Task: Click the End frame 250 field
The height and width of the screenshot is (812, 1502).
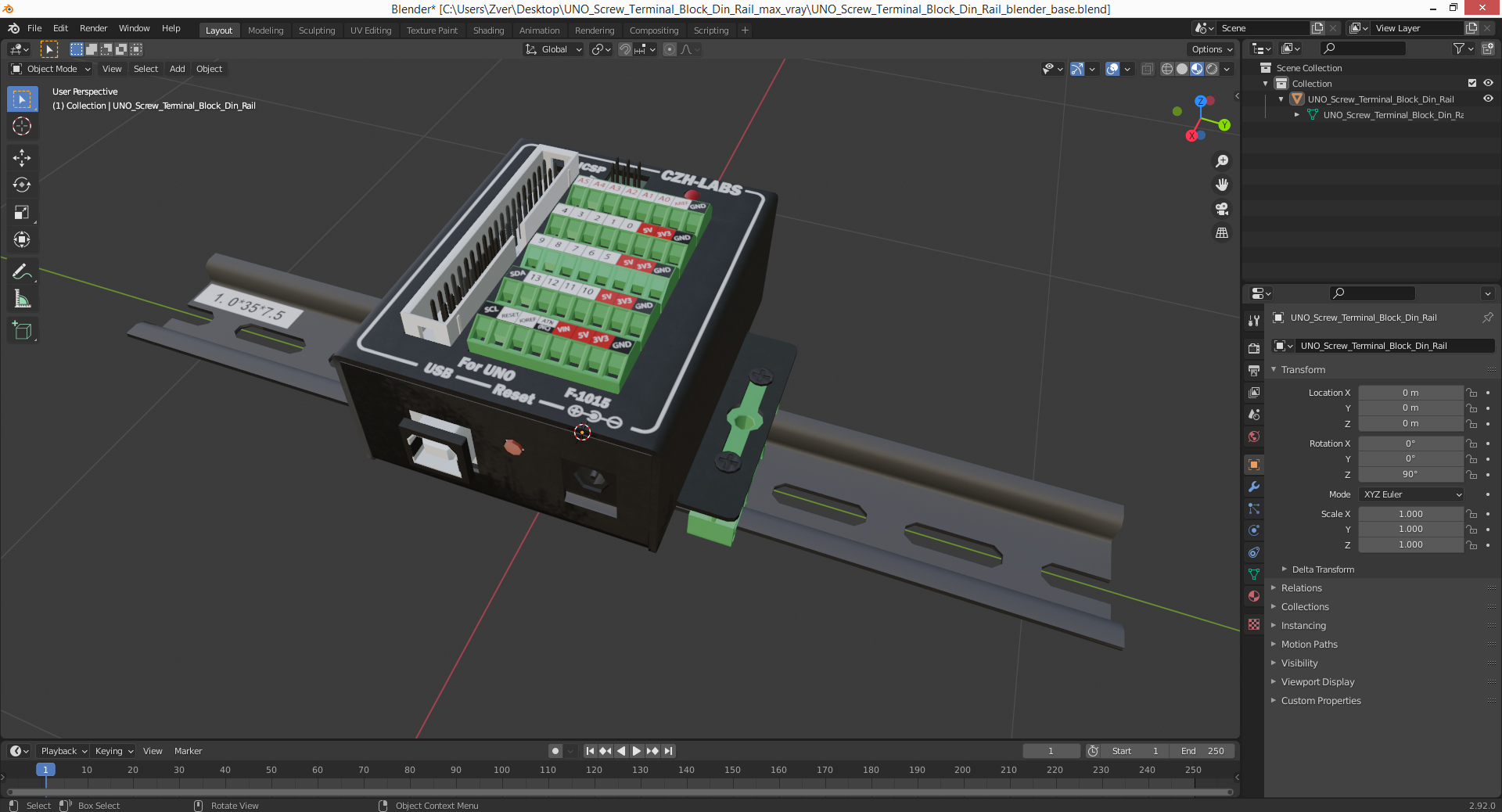Action: pos(1202,751)
